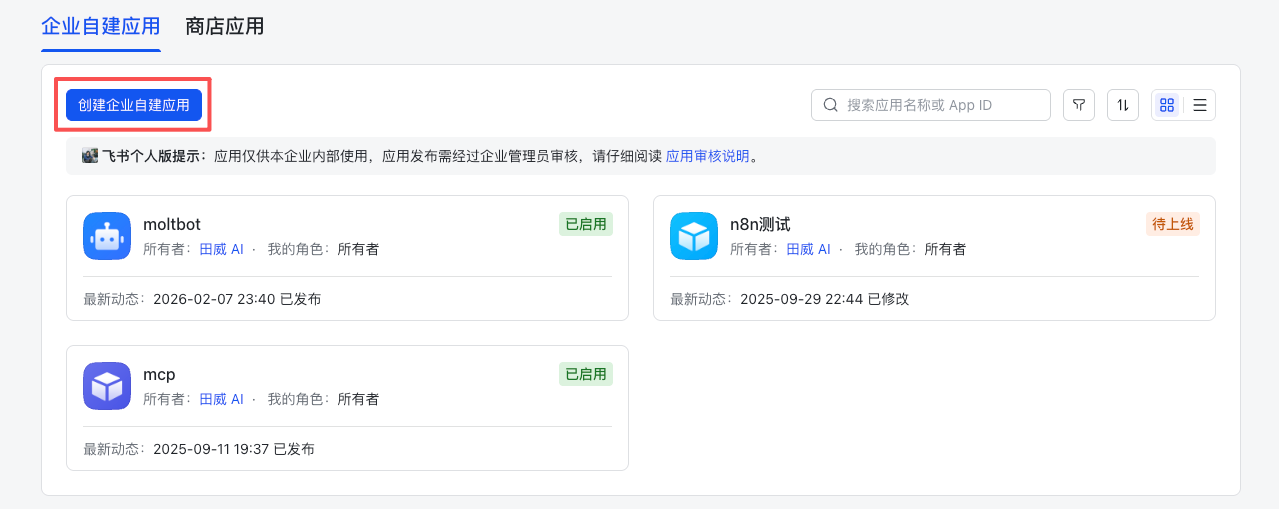
Task: Click 创建企业自建应用 button
Action: tap(134, 105)
